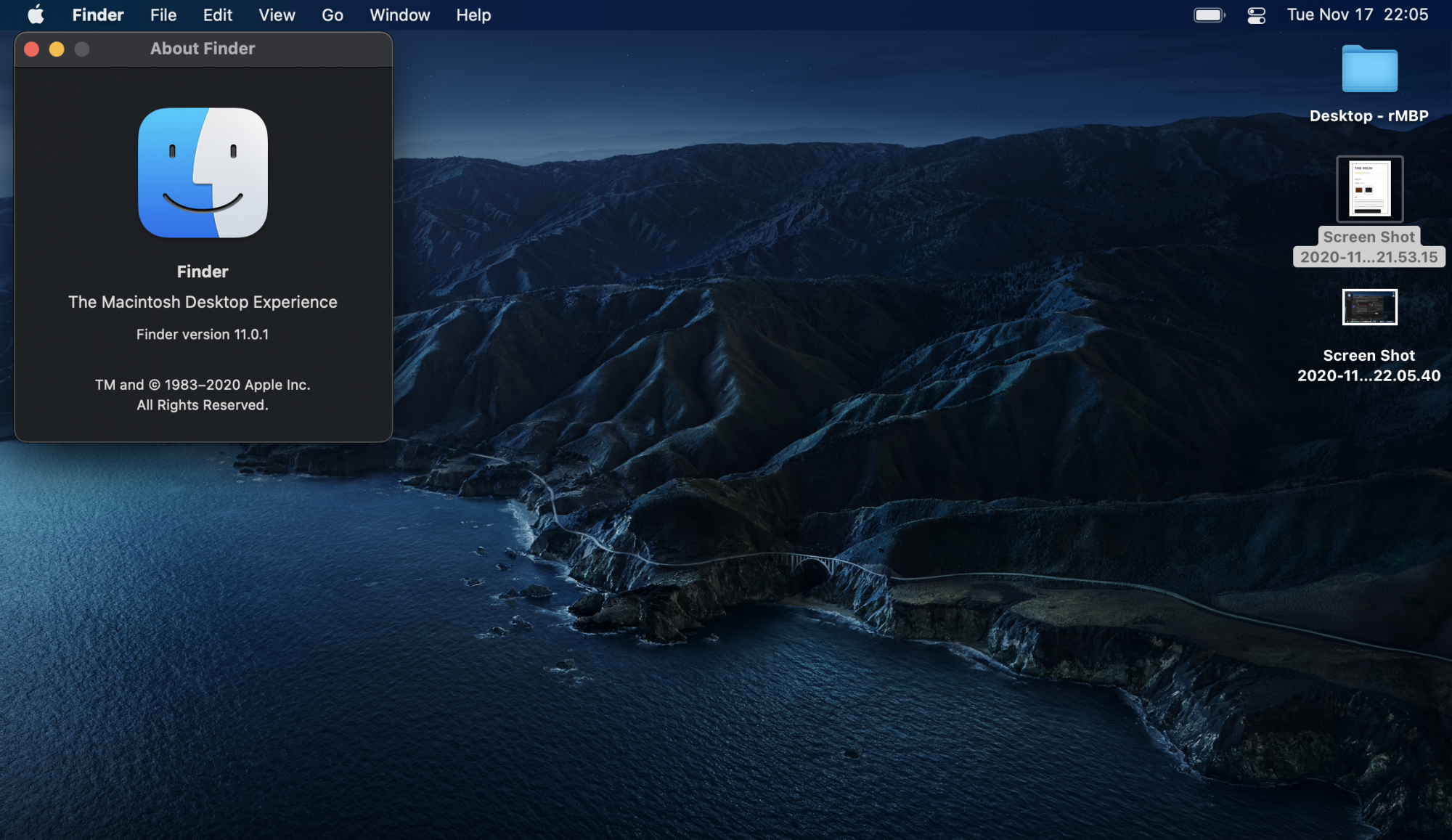Click the Finder face logo in About window
Image resolution: width=1452 pixels, height=840 pixels.
[x=203, y=173]
